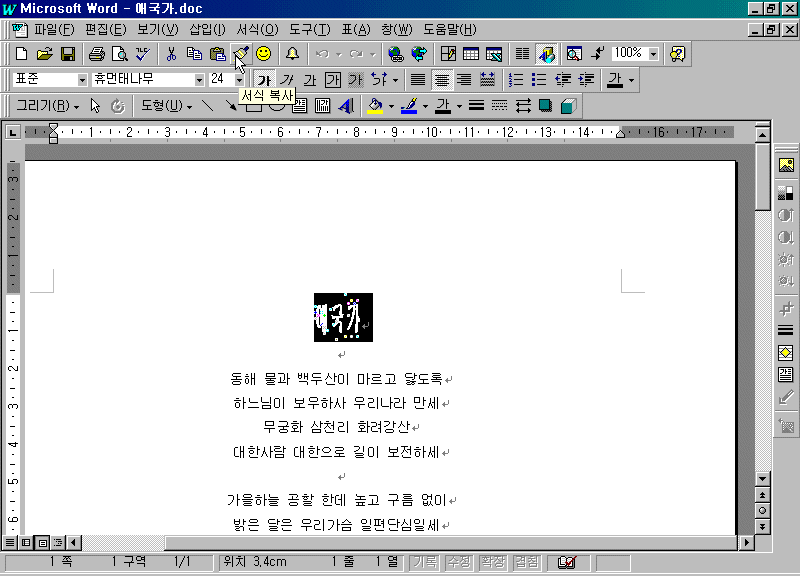Insert WordArt from the drawing toolbar
This screenshot has height=576, width=800.
point(346,106)
